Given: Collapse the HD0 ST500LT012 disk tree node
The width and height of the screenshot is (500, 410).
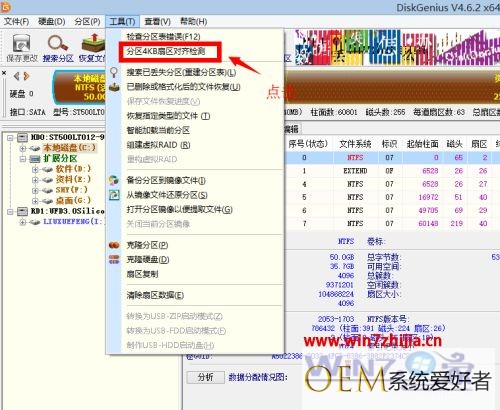Looking at the screenshot, I should tap(11, 137).
